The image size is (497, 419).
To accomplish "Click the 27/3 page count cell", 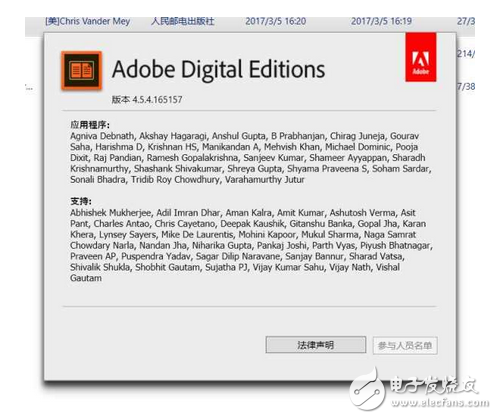I will 466,21.
